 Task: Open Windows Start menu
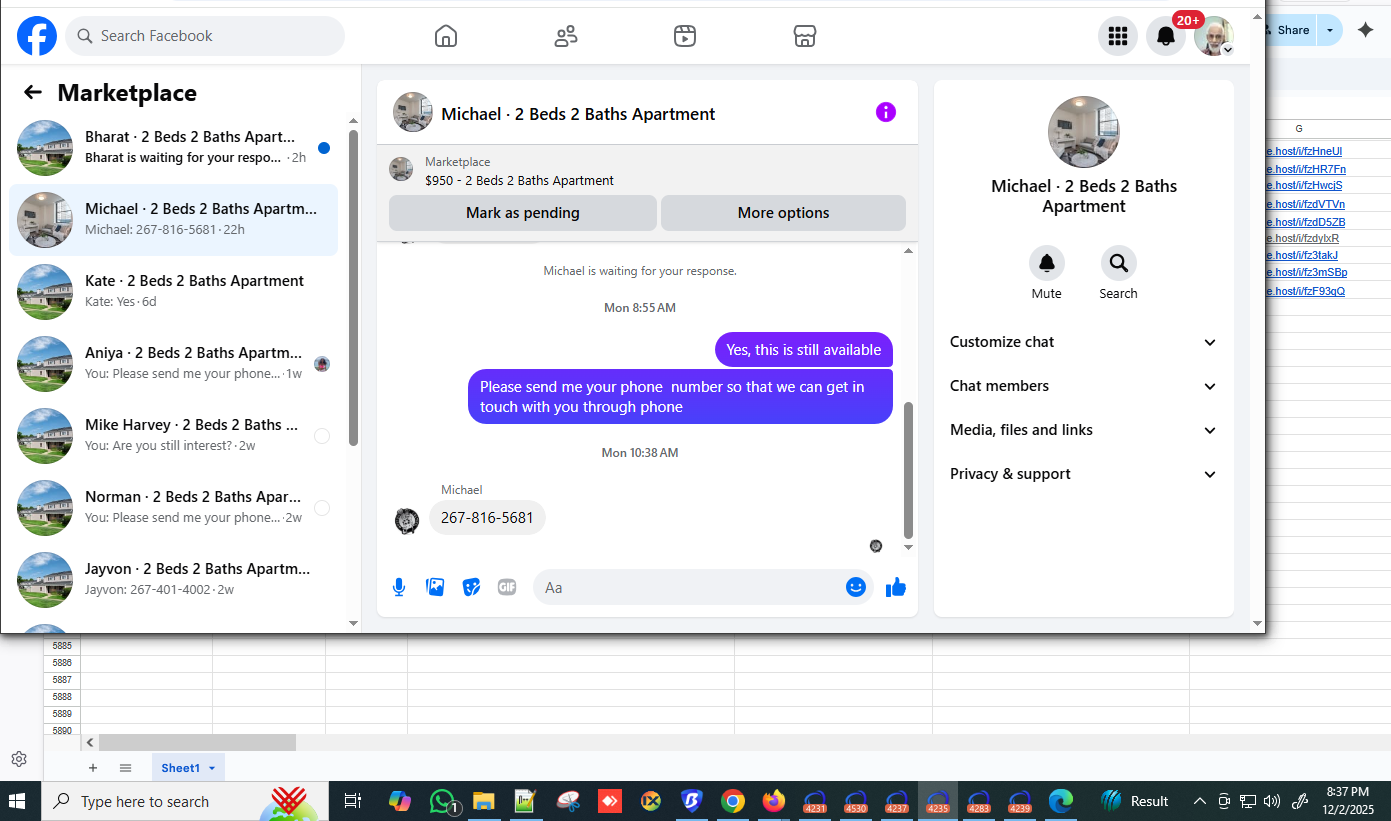[x=17, y=801]
